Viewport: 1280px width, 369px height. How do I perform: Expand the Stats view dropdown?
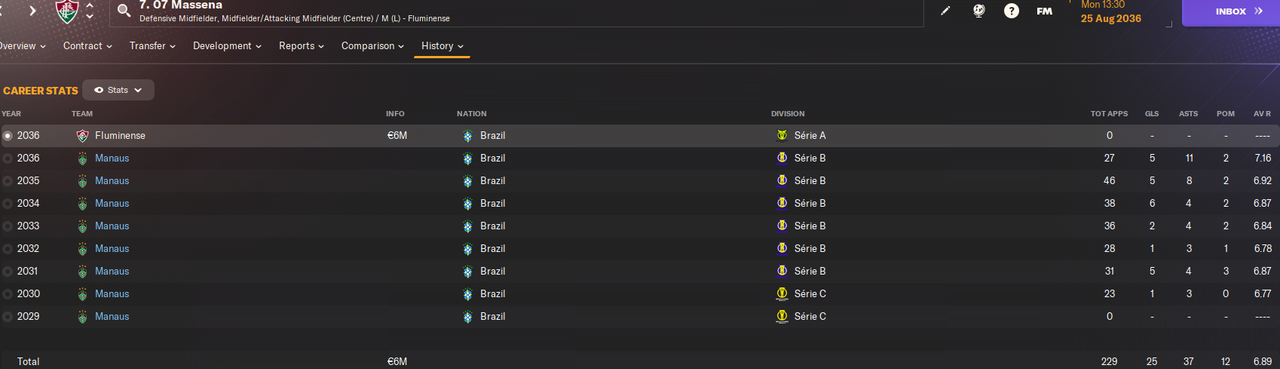[118, 90]
